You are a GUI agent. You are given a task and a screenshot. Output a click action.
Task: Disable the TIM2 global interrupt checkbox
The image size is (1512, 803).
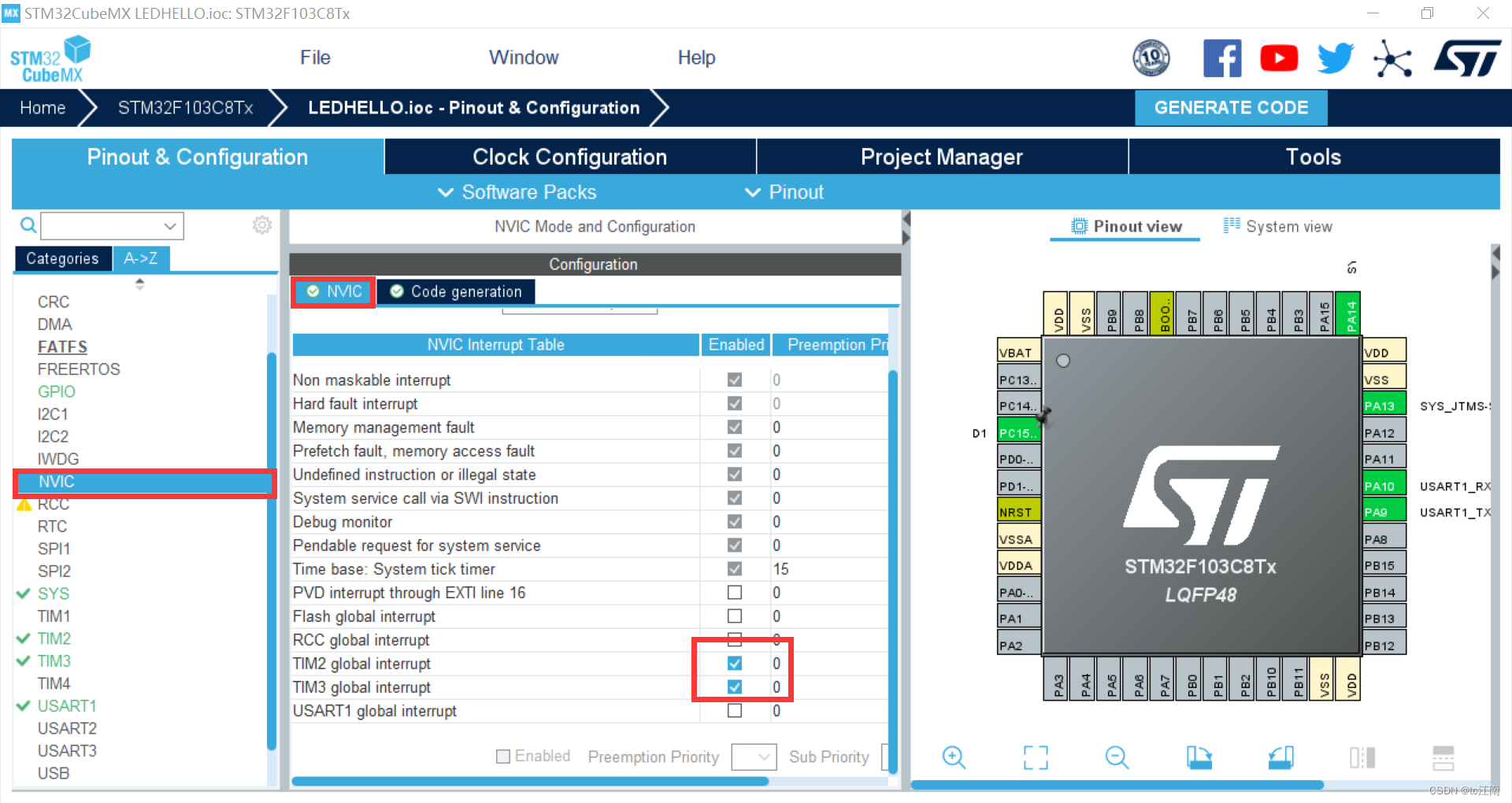pyautogui.click(x=735, y=664)
